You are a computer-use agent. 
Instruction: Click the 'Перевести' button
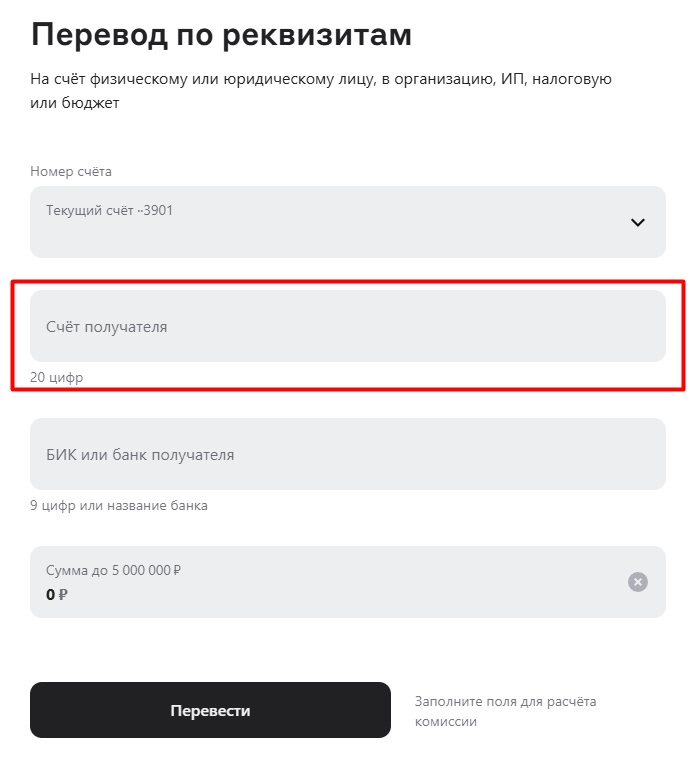pos(210,711)
